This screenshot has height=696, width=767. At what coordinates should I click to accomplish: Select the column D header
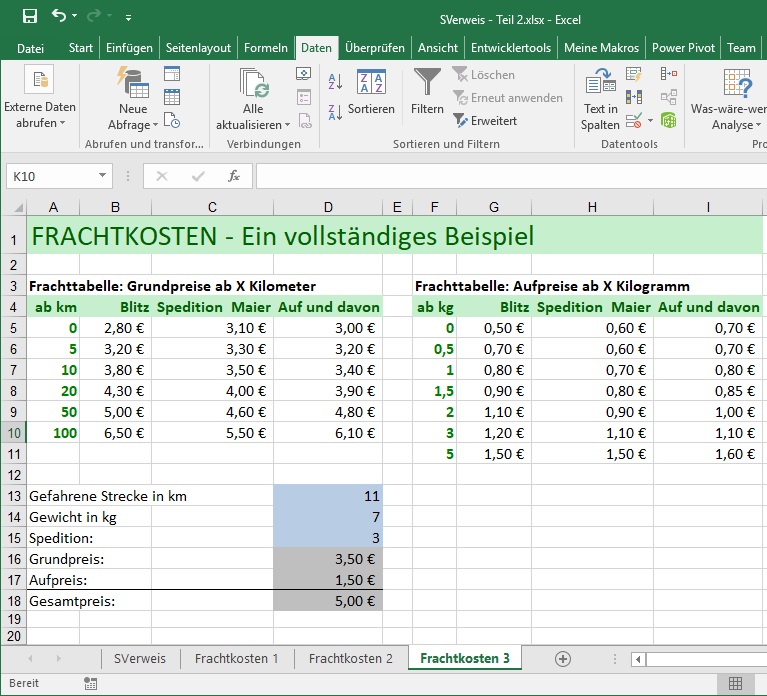328,207
